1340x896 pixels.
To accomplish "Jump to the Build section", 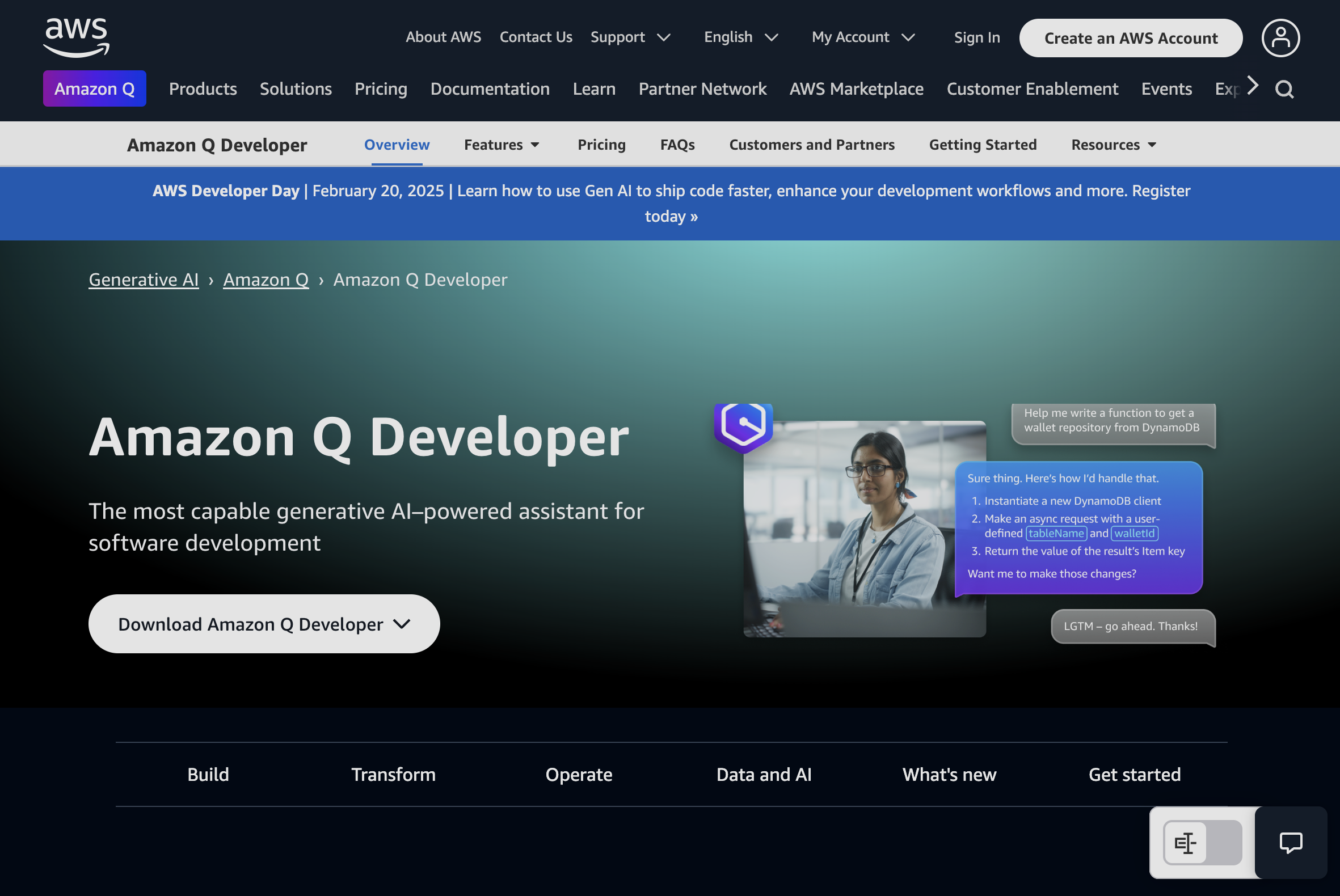I will [x=208, y=774].
